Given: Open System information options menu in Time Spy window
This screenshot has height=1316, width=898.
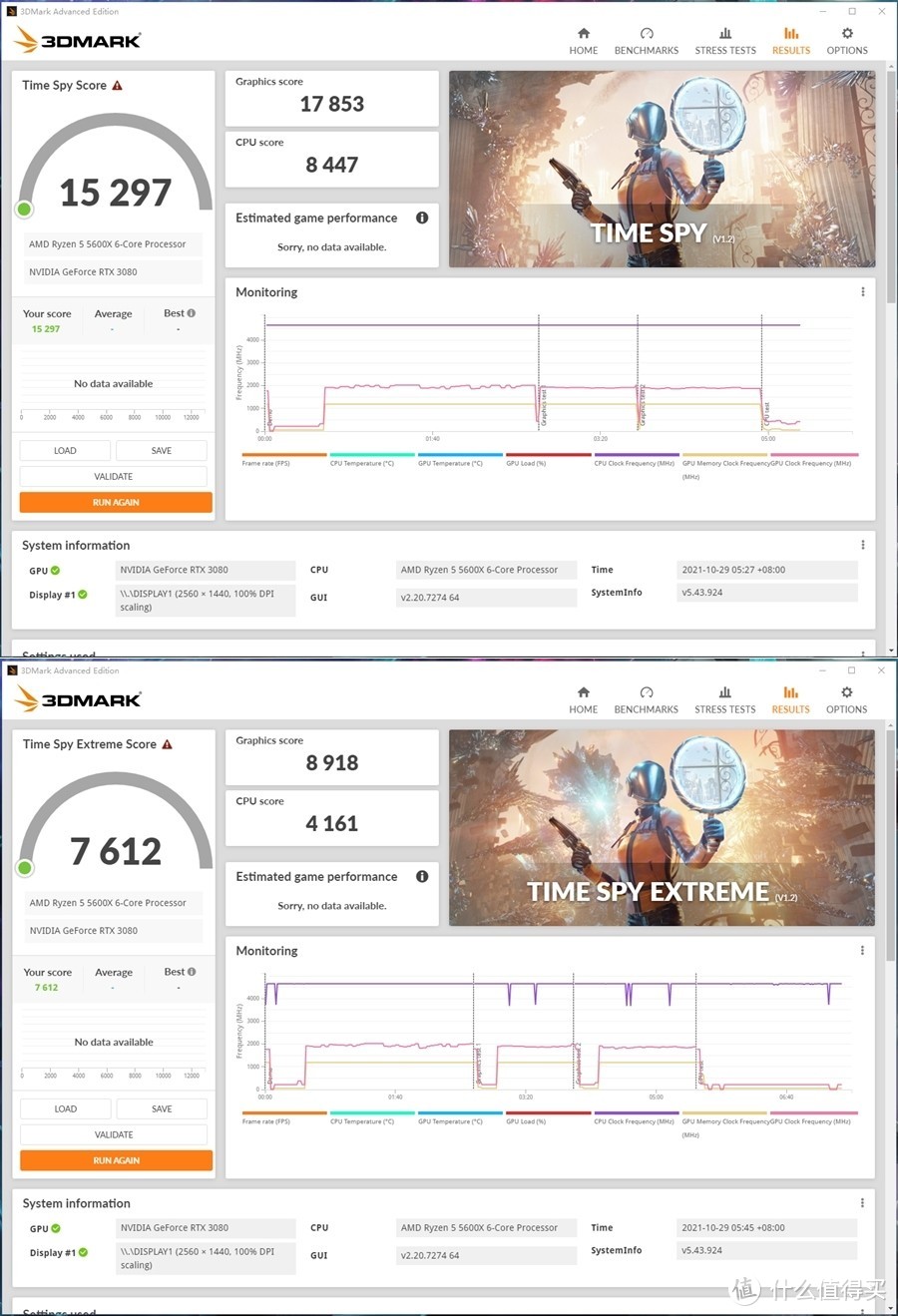Looking at the screenshot, I should (x=863, y=545).
